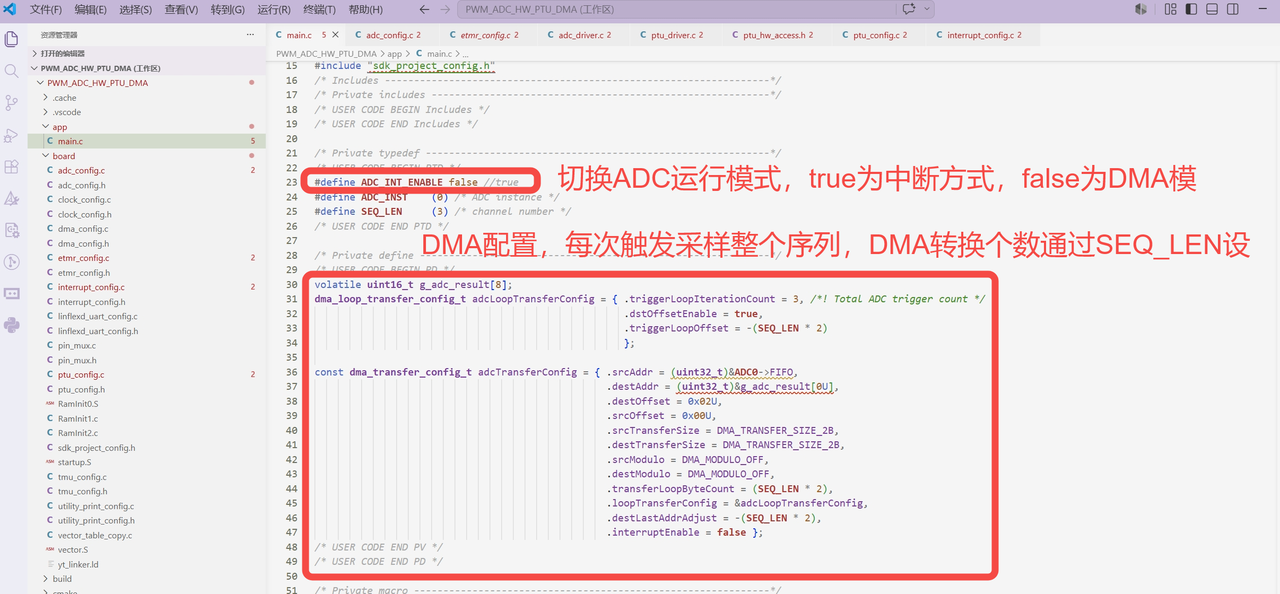Open main.c in file explorer
The width and height of the screenshot is (1280, 594).
point(147,141)
